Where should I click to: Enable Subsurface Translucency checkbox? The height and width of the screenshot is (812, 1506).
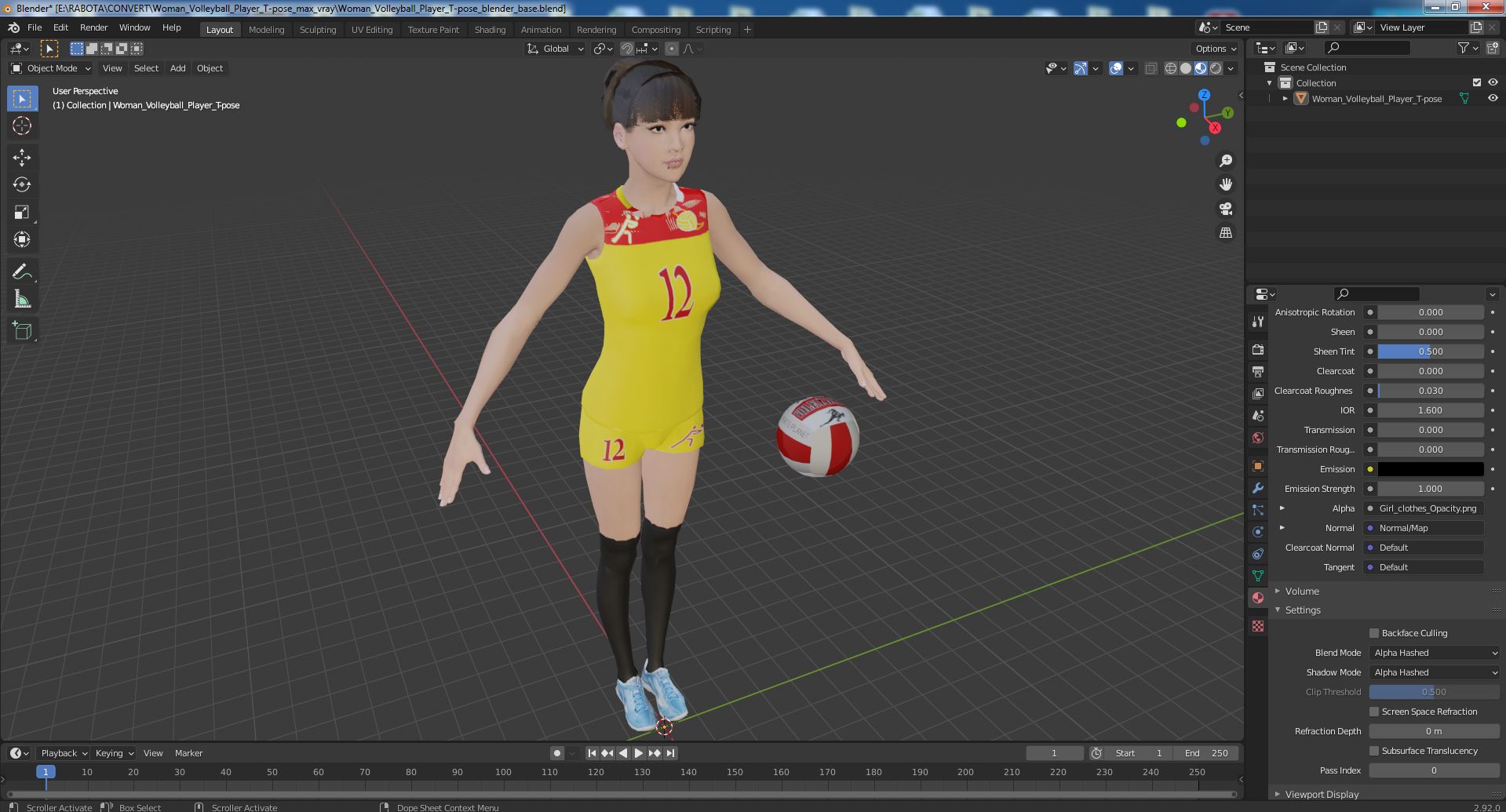pyautogui.click(x=1374, y=751)
